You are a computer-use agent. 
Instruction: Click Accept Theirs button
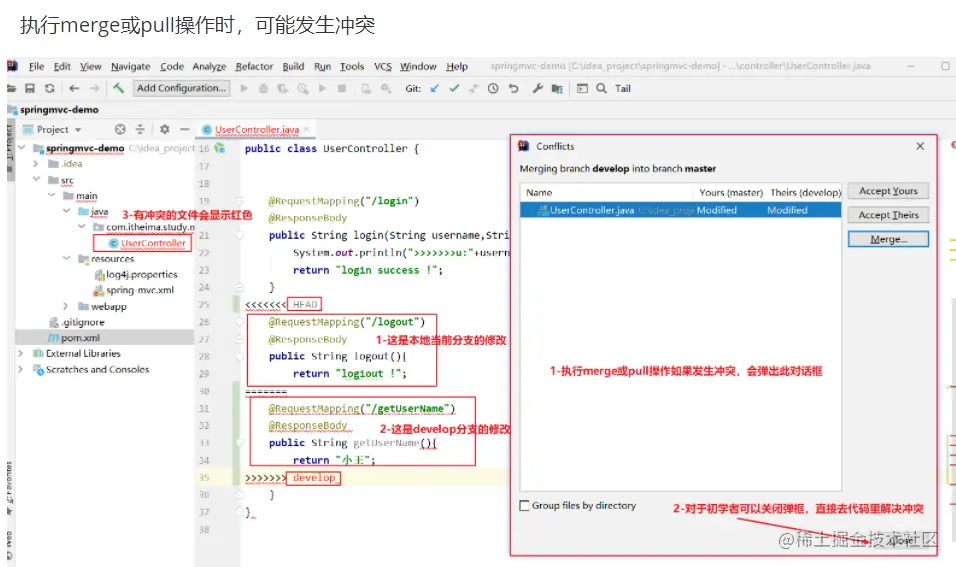coord(888,215)
